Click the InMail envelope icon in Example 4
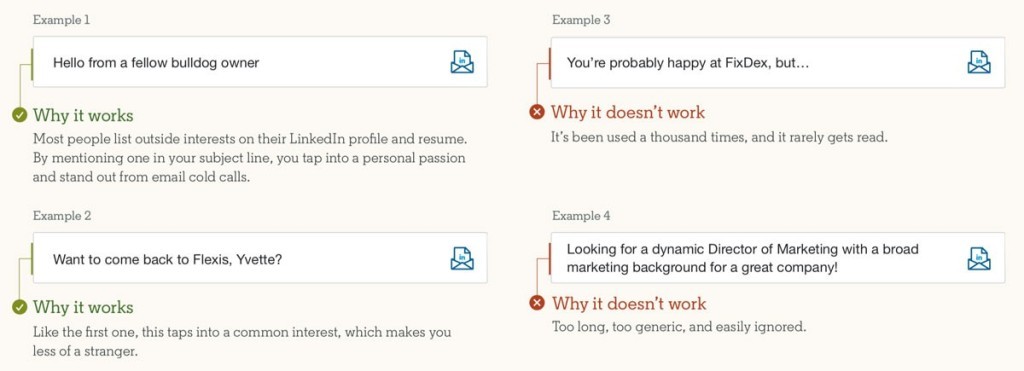The image size is (1024, 371). pos(979,258)
